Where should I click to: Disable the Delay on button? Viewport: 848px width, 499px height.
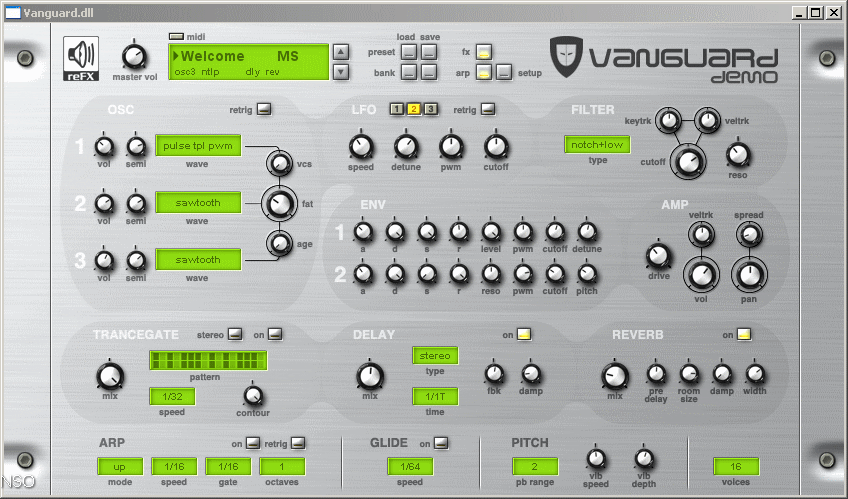pyautogui.click(x=524, y=334)
